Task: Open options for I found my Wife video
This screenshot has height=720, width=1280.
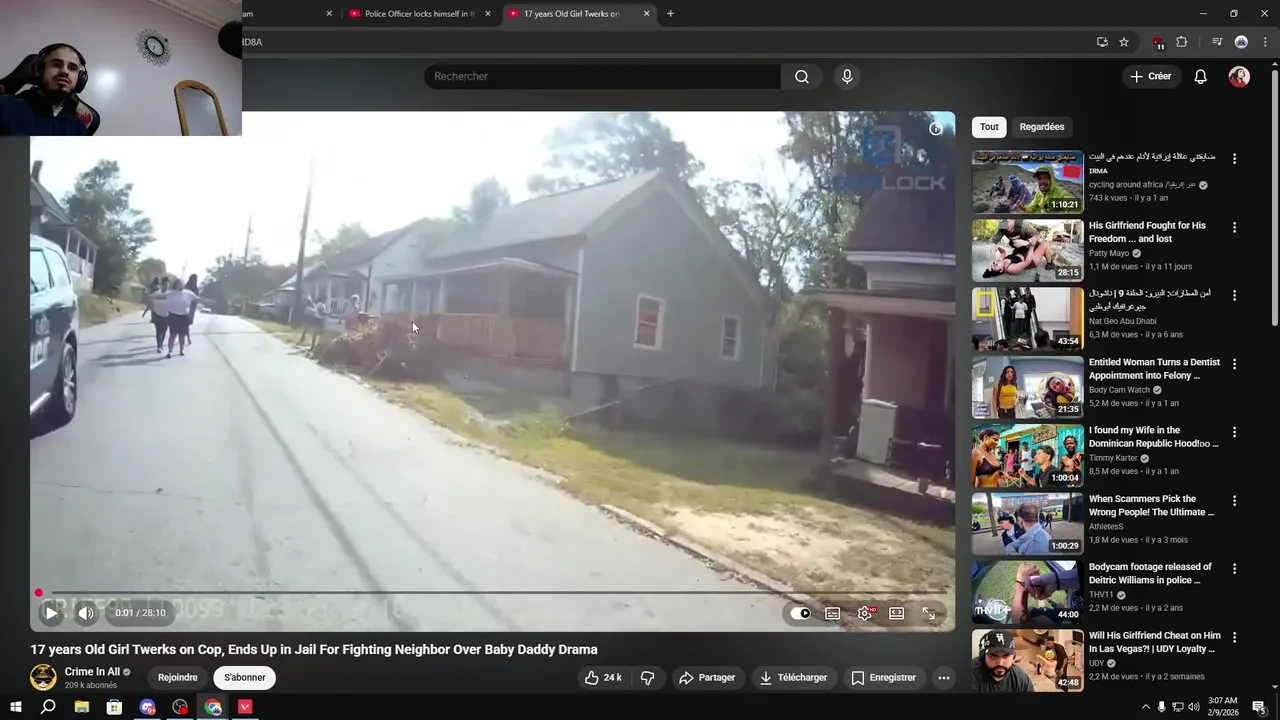Action: click(1234, 432)
